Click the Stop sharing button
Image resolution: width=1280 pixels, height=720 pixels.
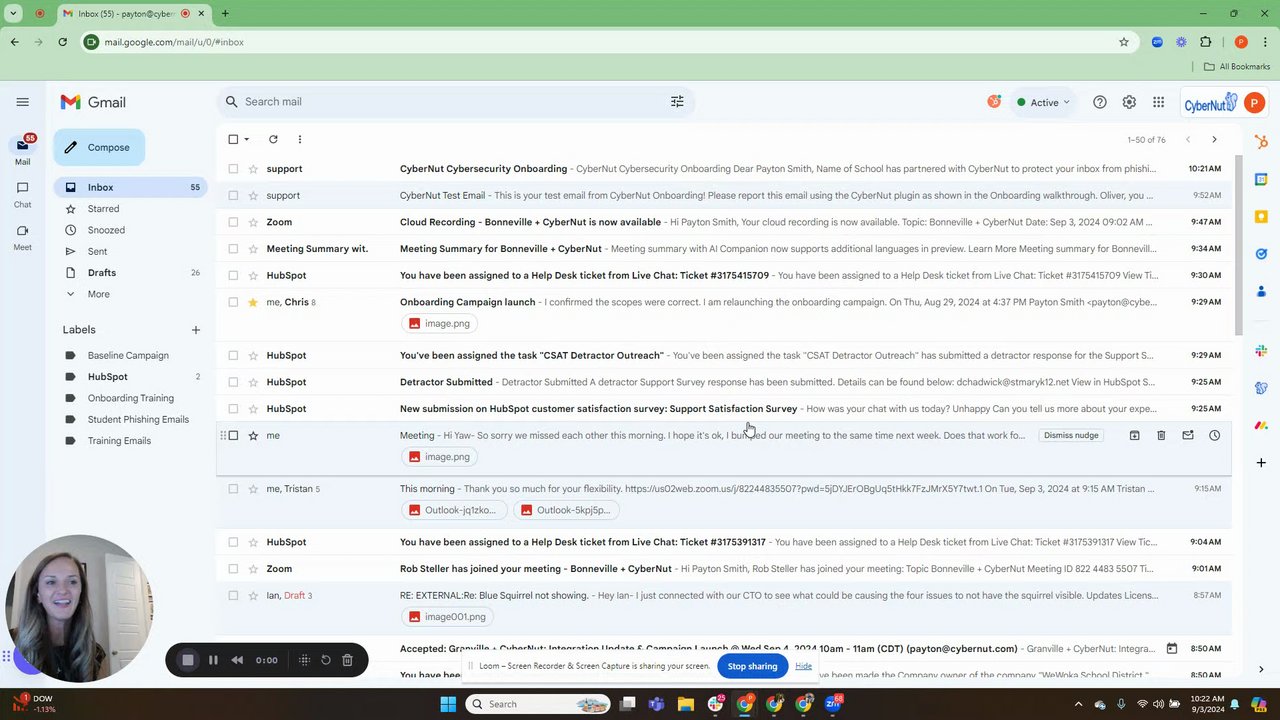coord(752,666)
